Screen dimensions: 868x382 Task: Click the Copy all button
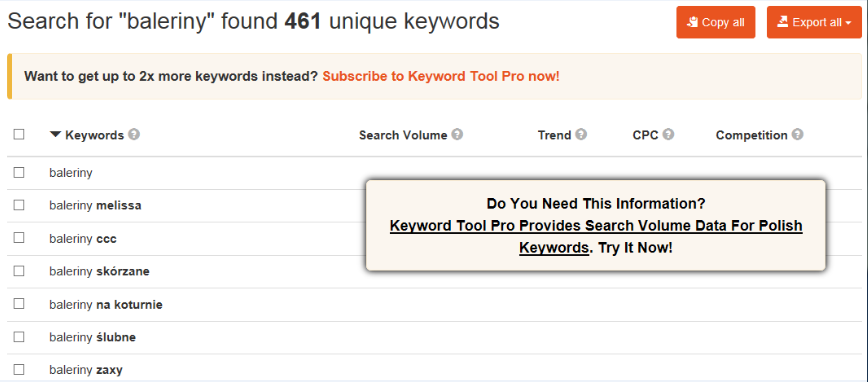pos(715,23)
